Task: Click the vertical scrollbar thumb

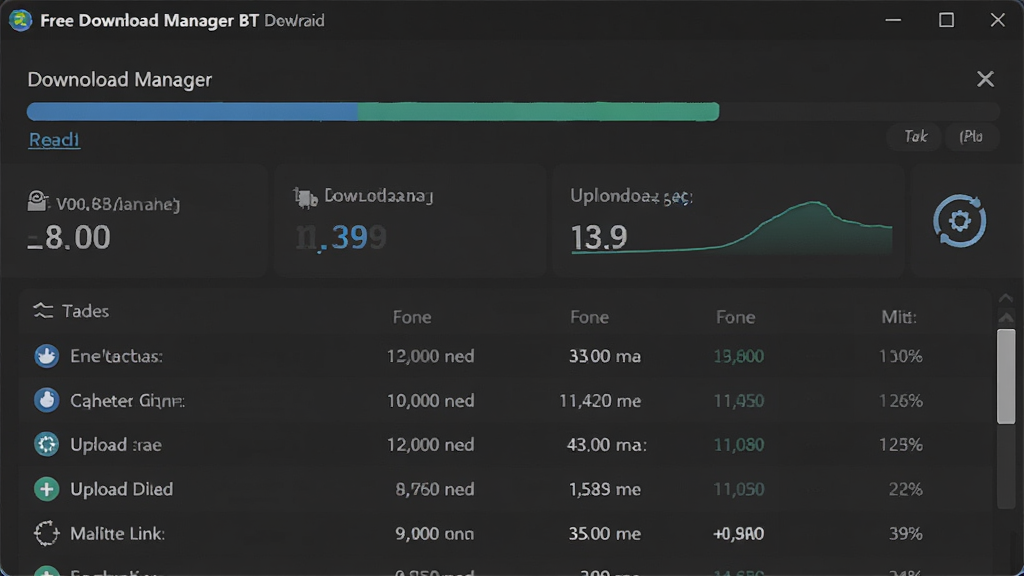Action: click(1006, 376)
